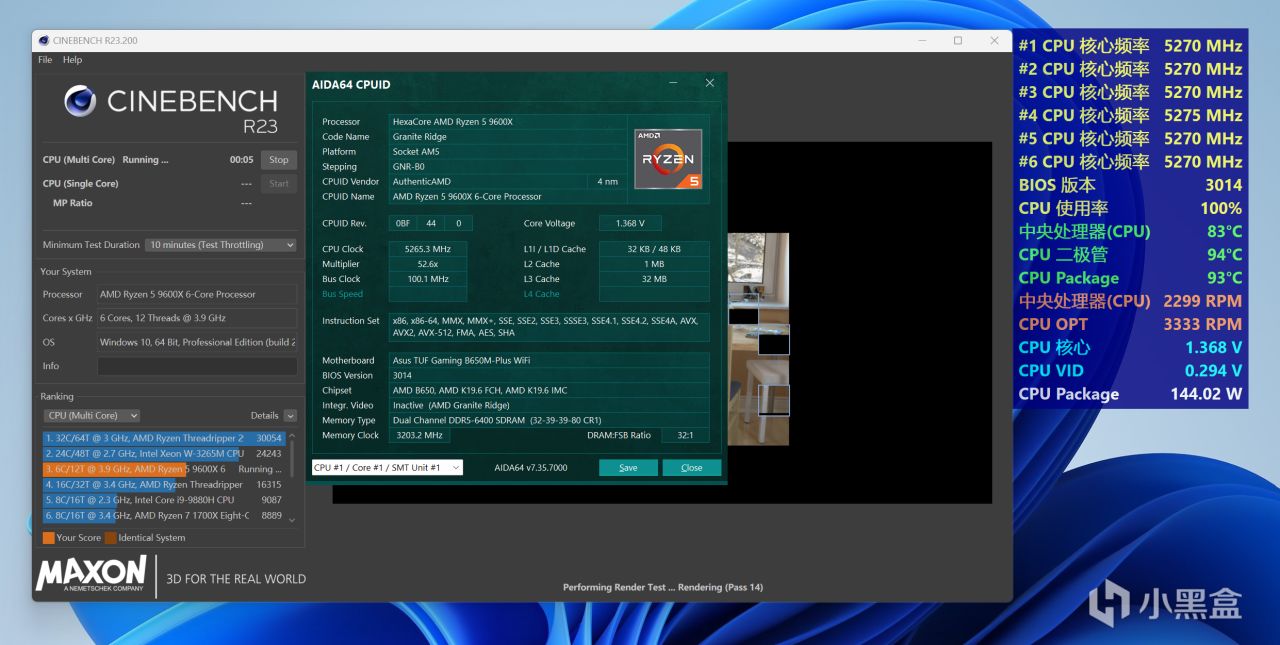Click the ranking list scroll down arrow
The image size is (1280, 645).
click(292, 519)
